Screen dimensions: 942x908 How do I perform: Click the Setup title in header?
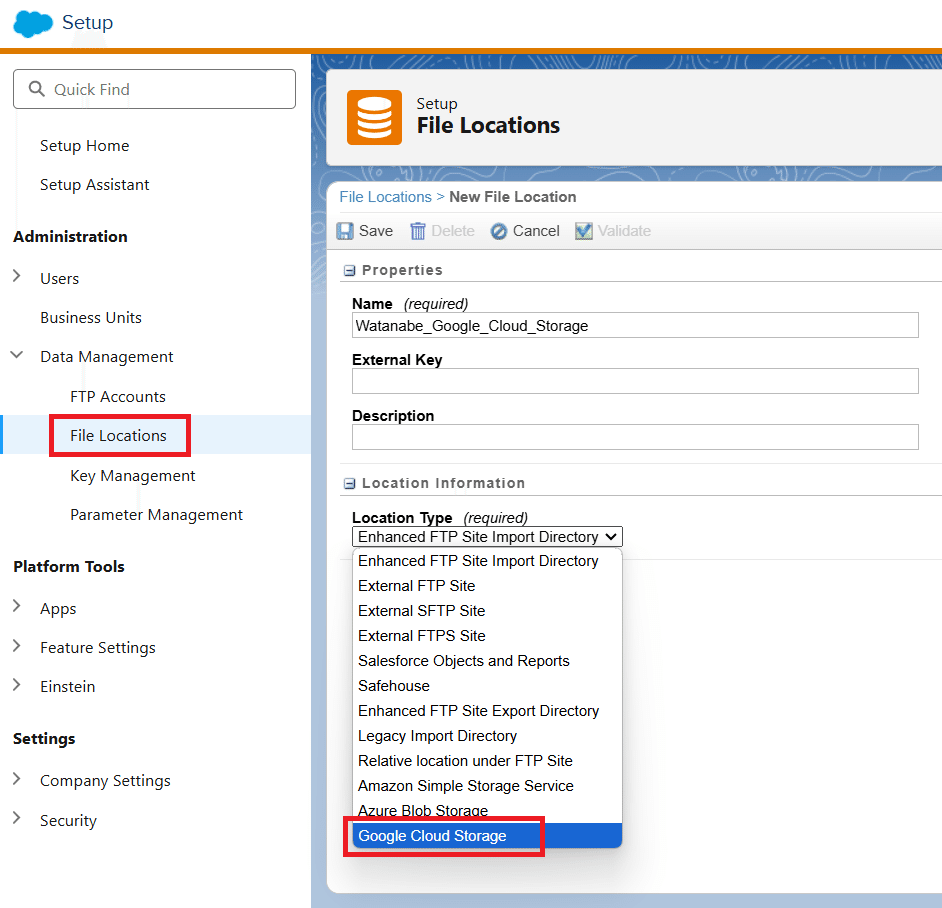tap(88, 23)
